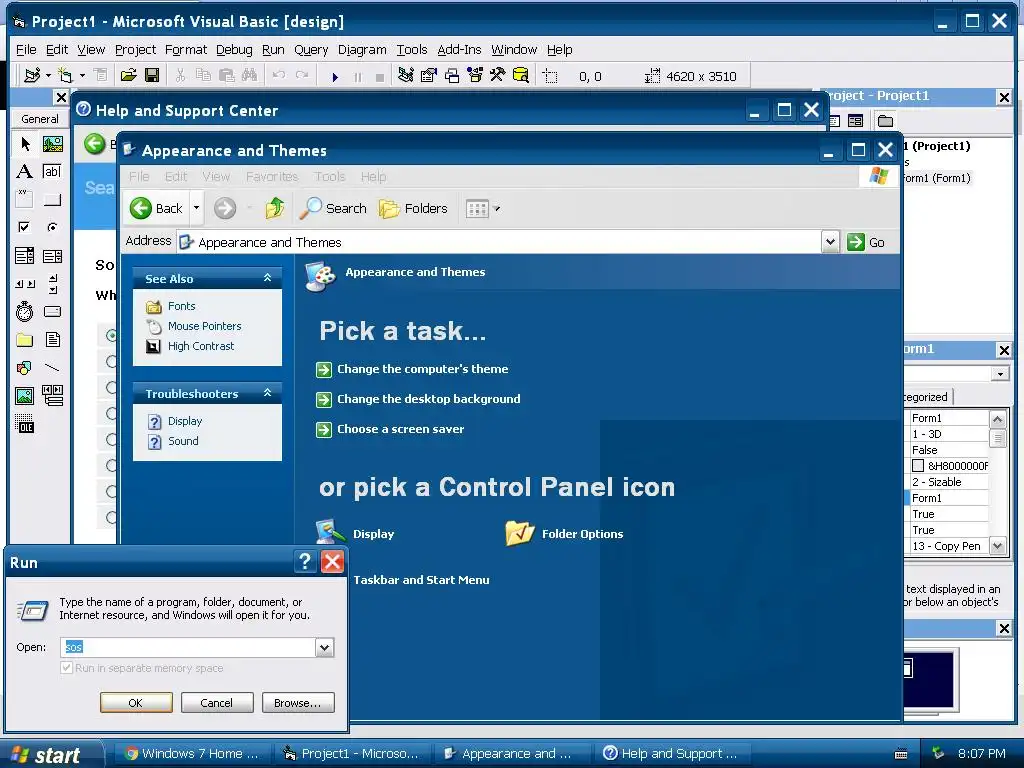1024x768 pixels.
Task: Click the Save Project toolbar icon
Action: pos(152,76)
